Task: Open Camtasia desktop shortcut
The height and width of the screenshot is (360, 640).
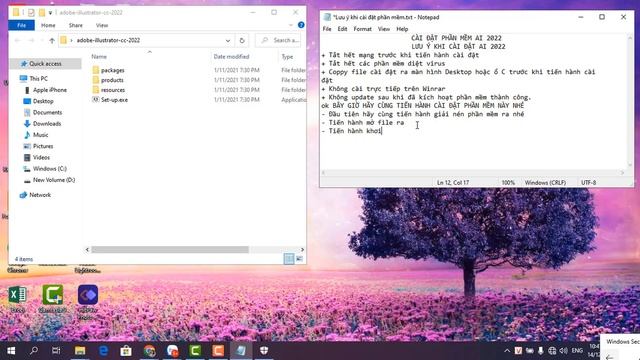Action: click(53, 299)
